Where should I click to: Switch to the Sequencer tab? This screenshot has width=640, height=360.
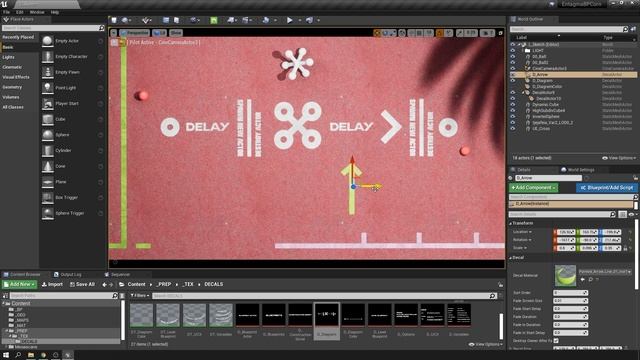tap(117, 275)
